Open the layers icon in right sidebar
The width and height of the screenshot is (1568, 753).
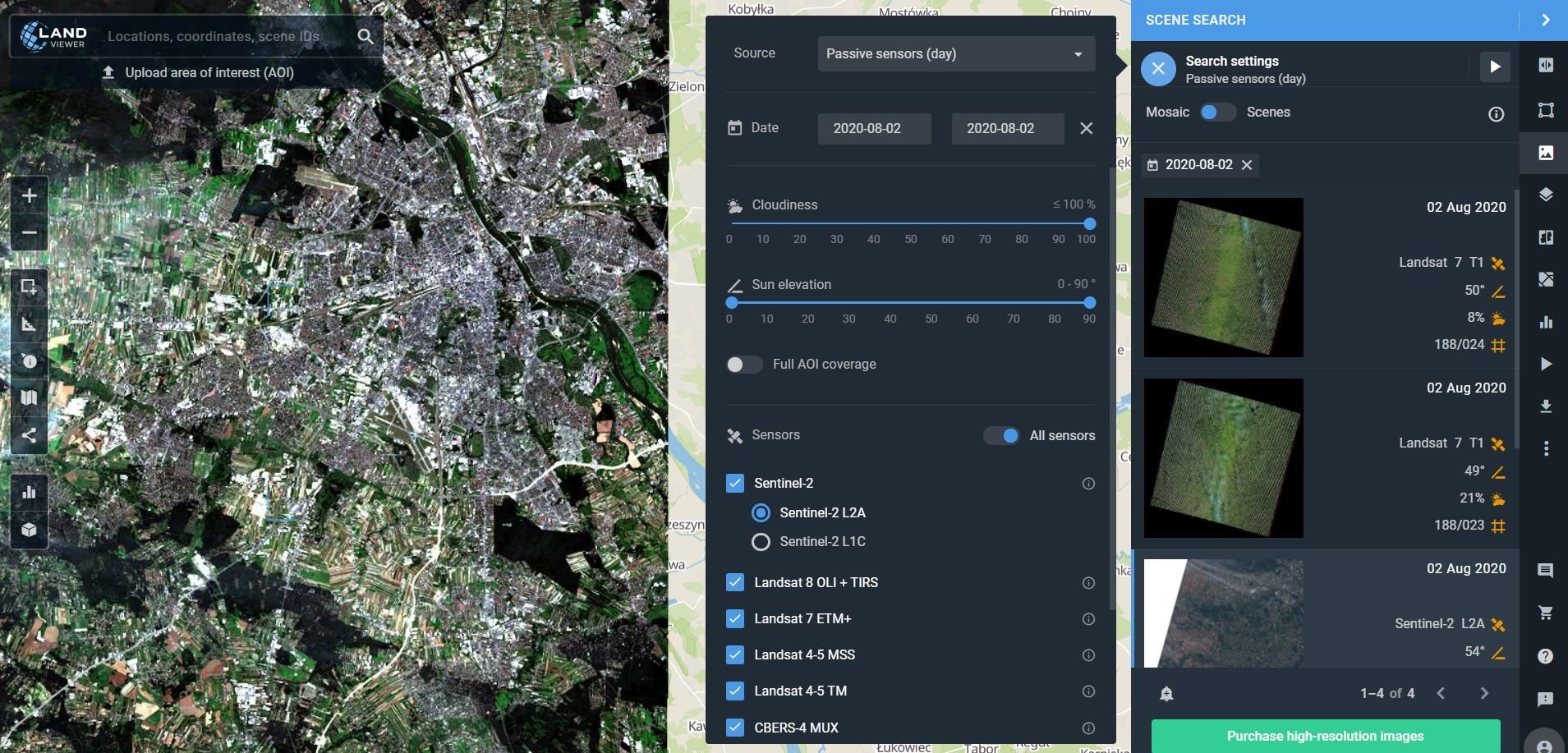(1545, 195)
